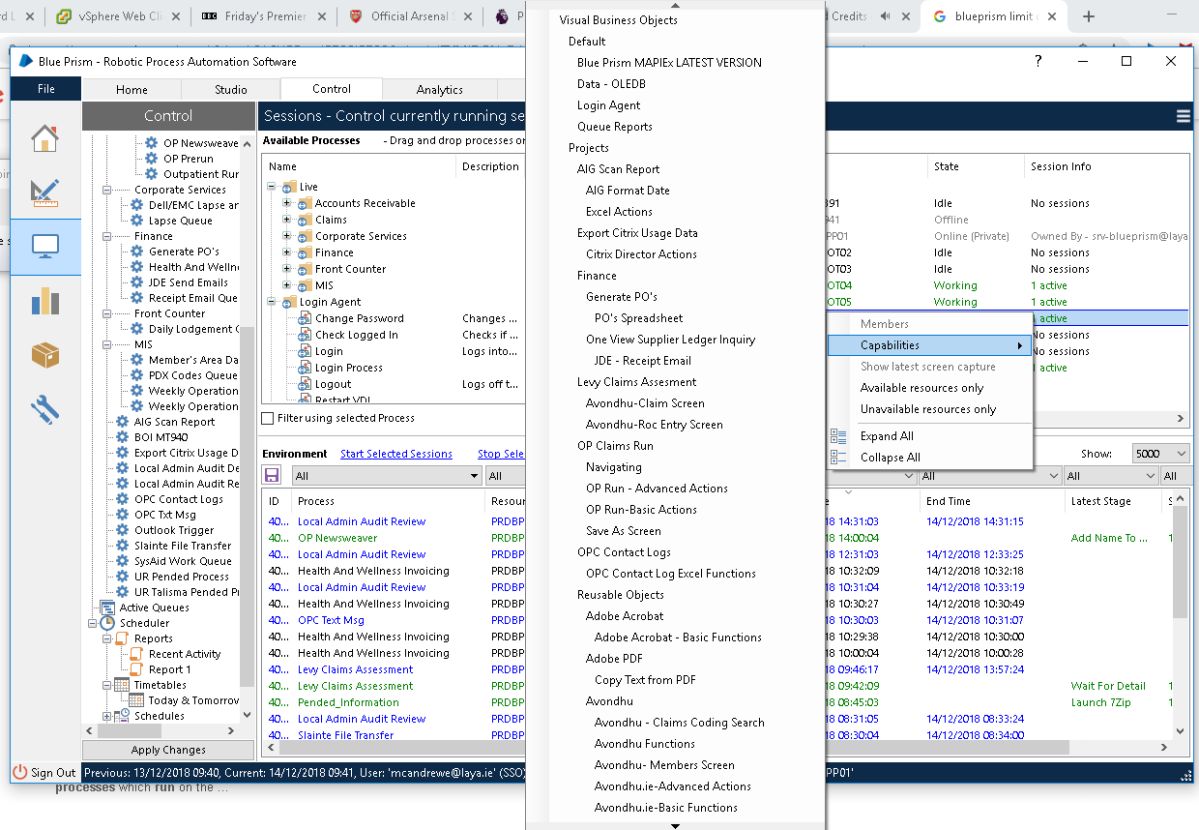Open new browser tab with plus icon

(1089, 16)
